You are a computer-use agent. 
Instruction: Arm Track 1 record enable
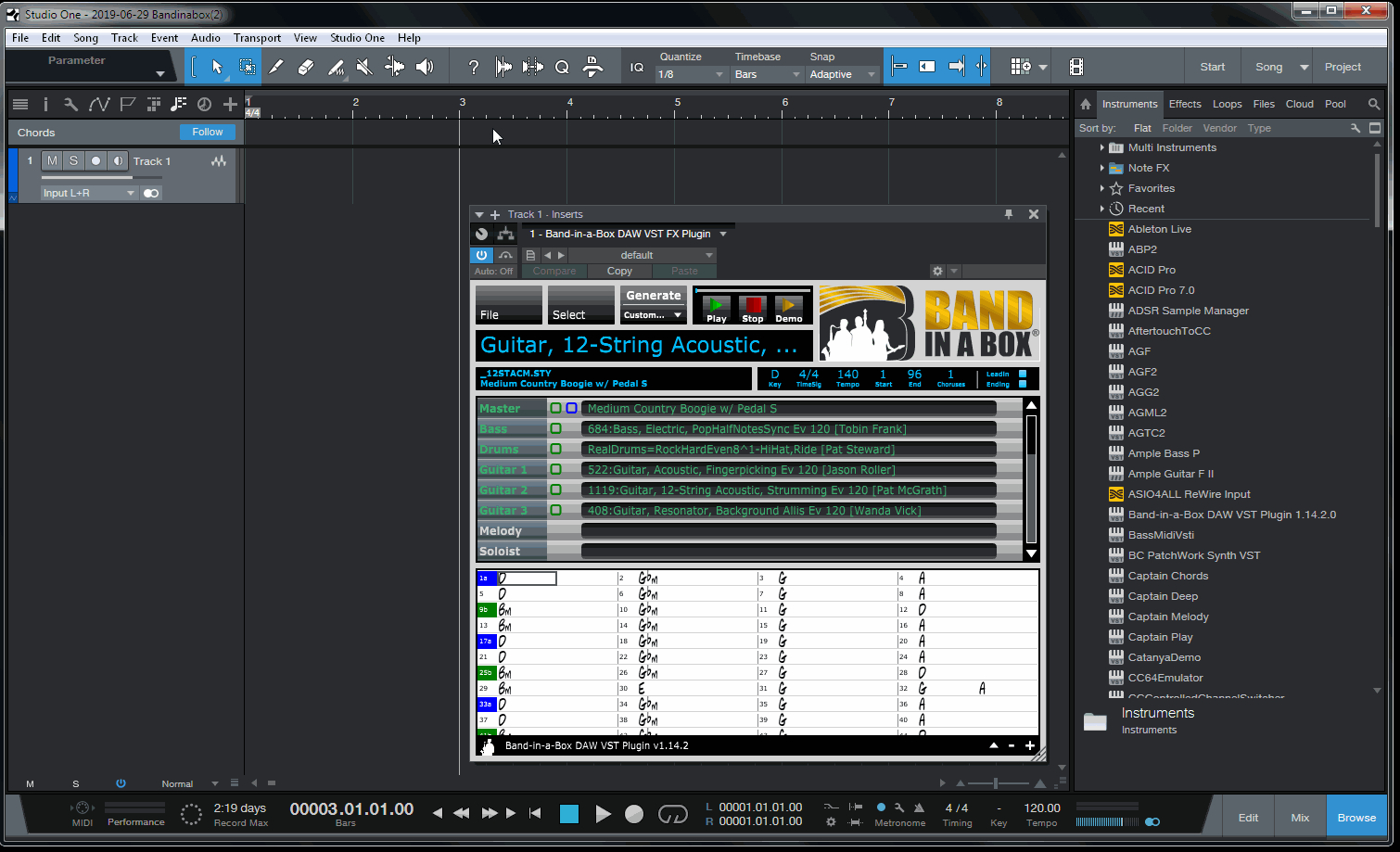(95, 161)
